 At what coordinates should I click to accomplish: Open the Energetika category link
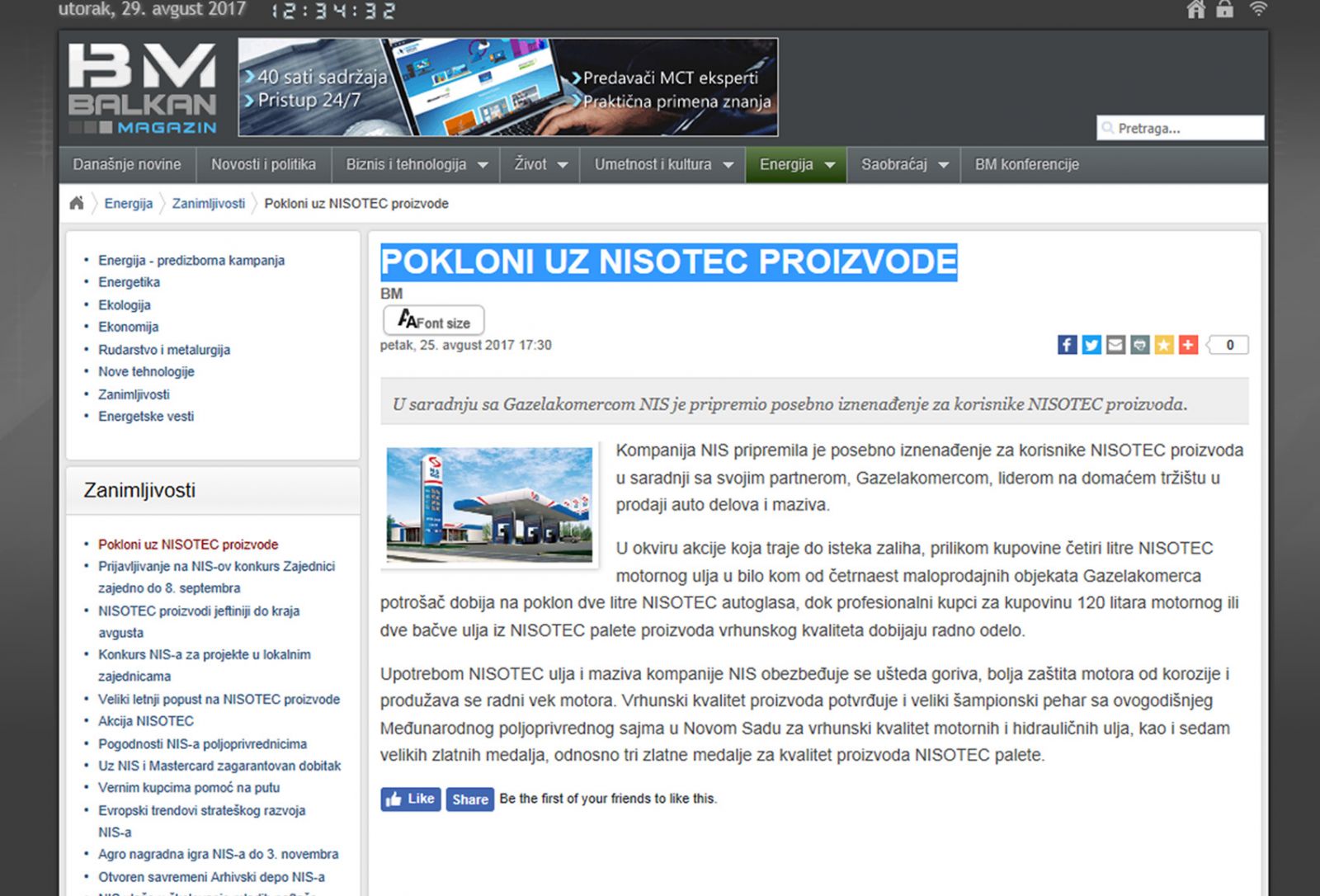129,282
